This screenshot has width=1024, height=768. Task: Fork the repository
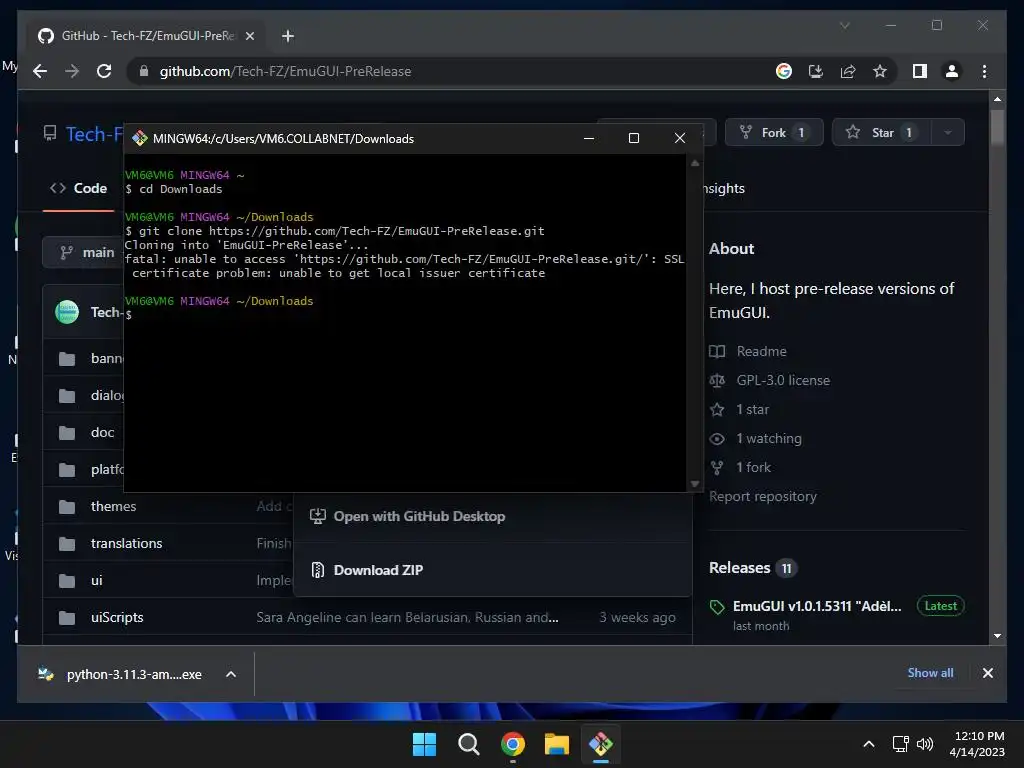tap(774, 133)
